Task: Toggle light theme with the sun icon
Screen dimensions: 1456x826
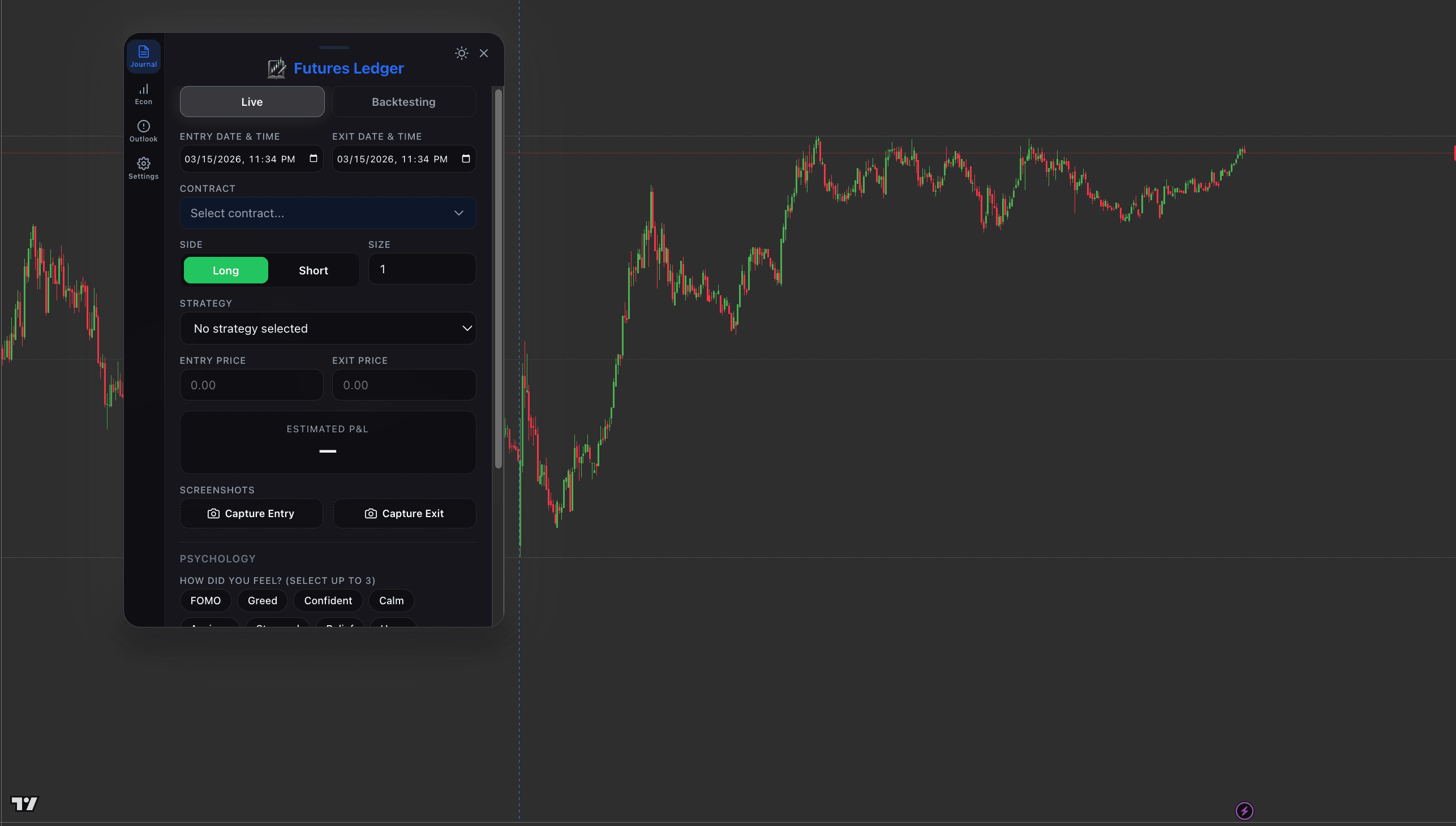Action: point(461,53)
